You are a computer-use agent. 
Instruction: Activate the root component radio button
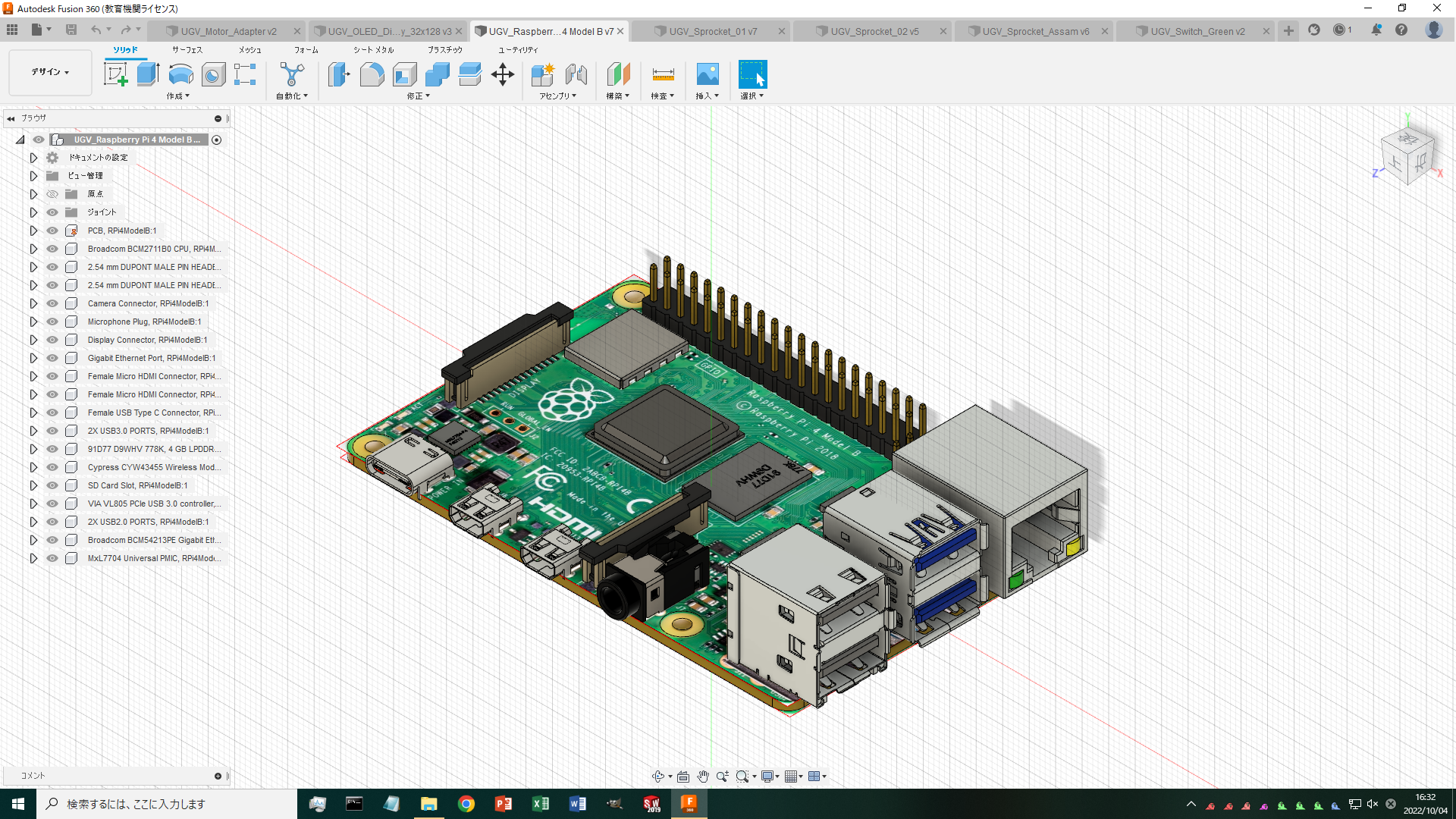[217, 140]
